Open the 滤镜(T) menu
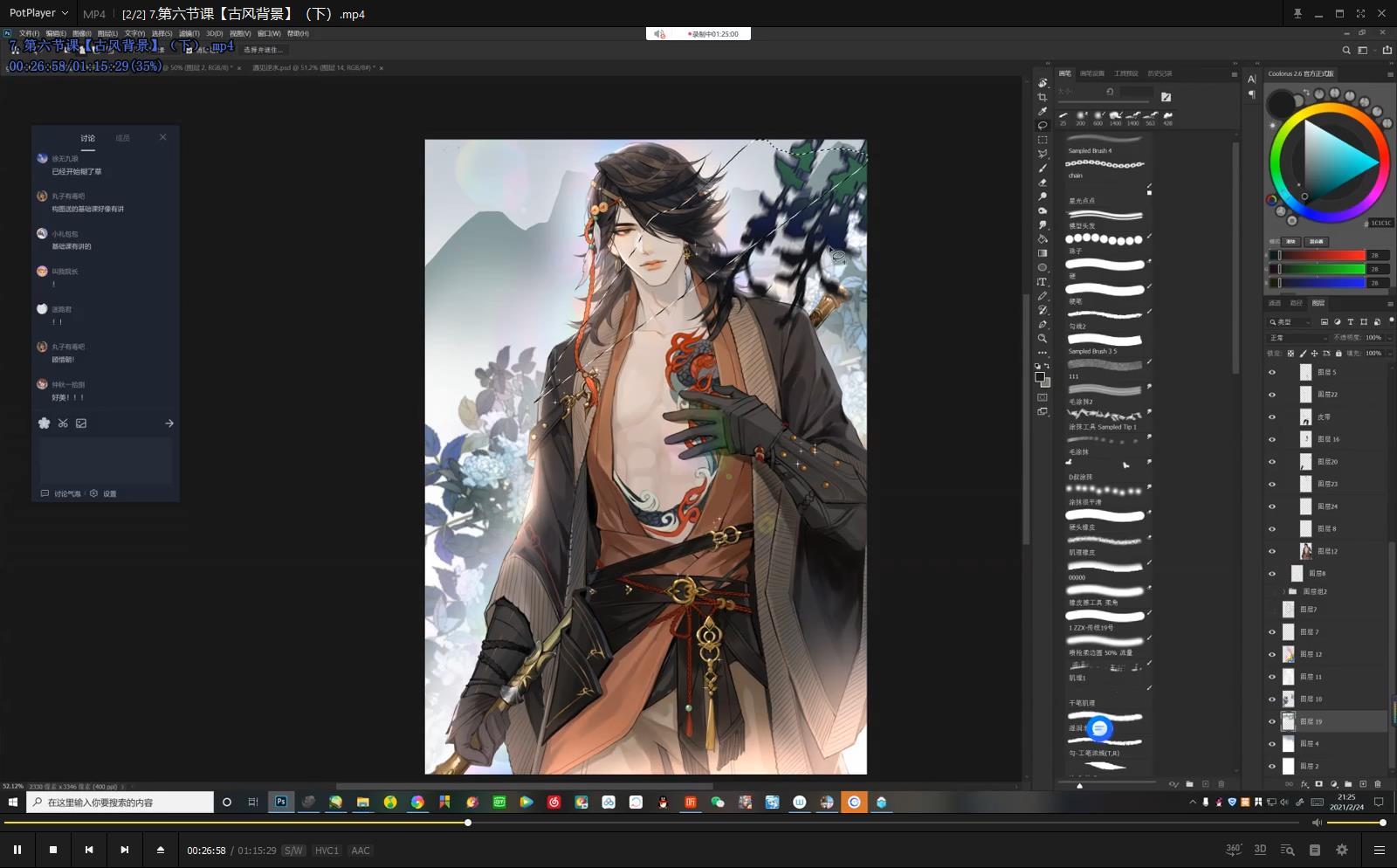This screenshot has height=868, width=1397. click(189, 33)
